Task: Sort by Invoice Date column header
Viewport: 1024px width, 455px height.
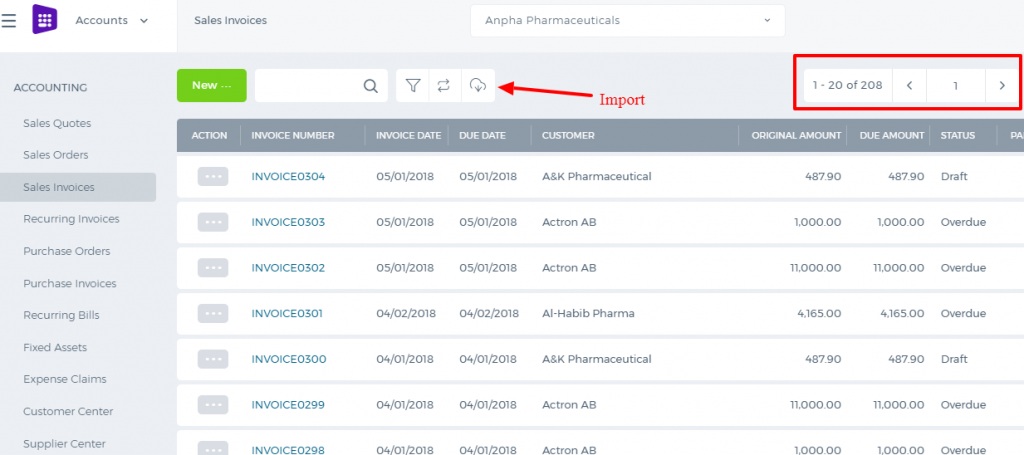Action: pyautogui.click(x=408, y=136)
